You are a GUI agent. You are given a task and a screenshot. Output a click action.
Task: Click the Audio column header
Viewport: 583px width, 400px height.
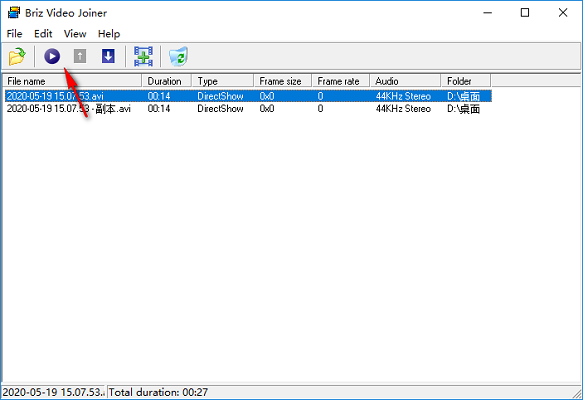tap(405, 81)
